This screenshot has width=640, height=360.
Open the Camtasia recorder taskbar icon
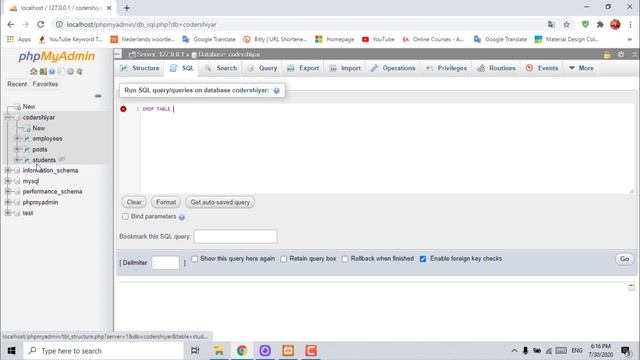point(311,351)
